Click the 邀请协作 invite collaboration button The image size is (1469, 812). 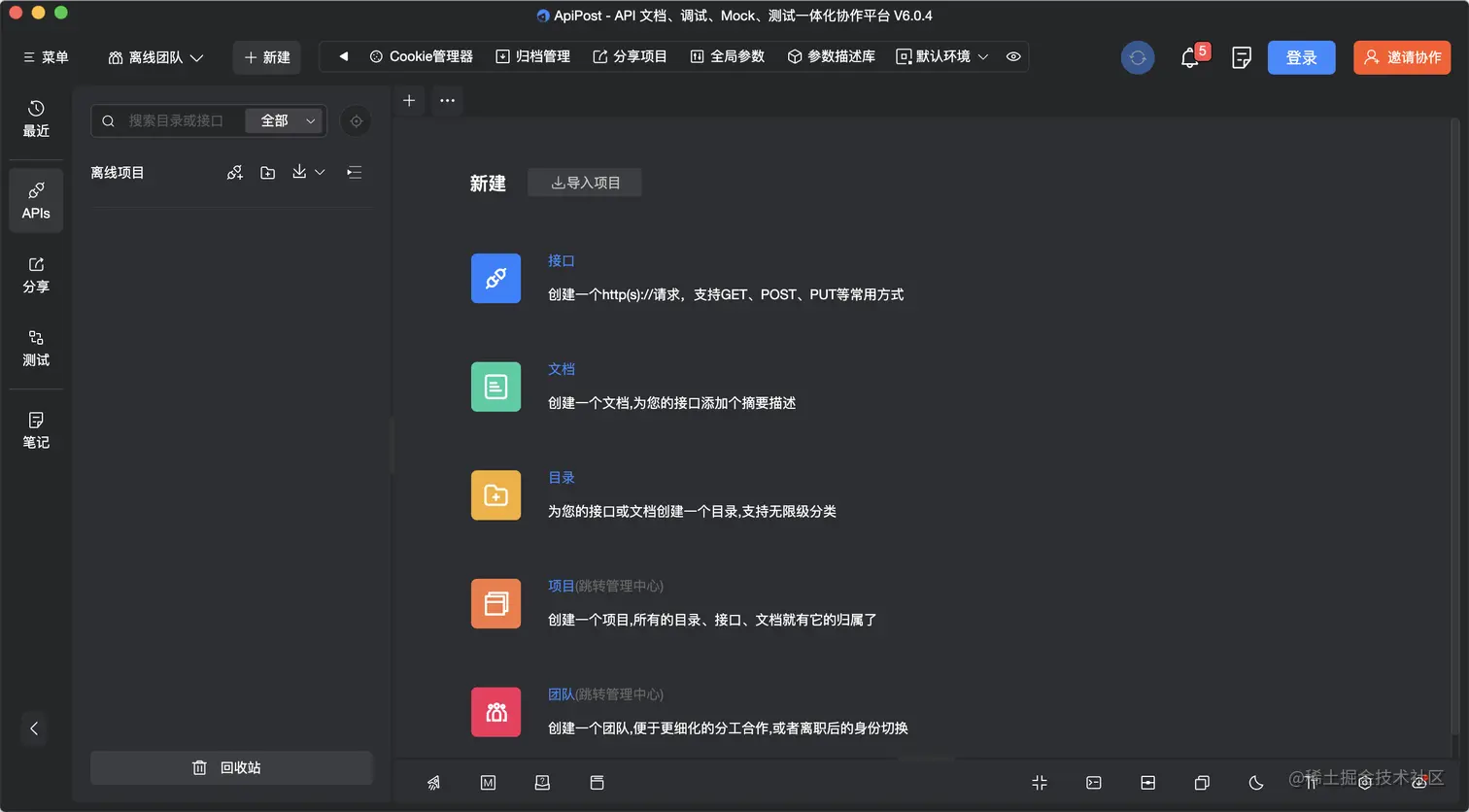[x=1402, y=58]
